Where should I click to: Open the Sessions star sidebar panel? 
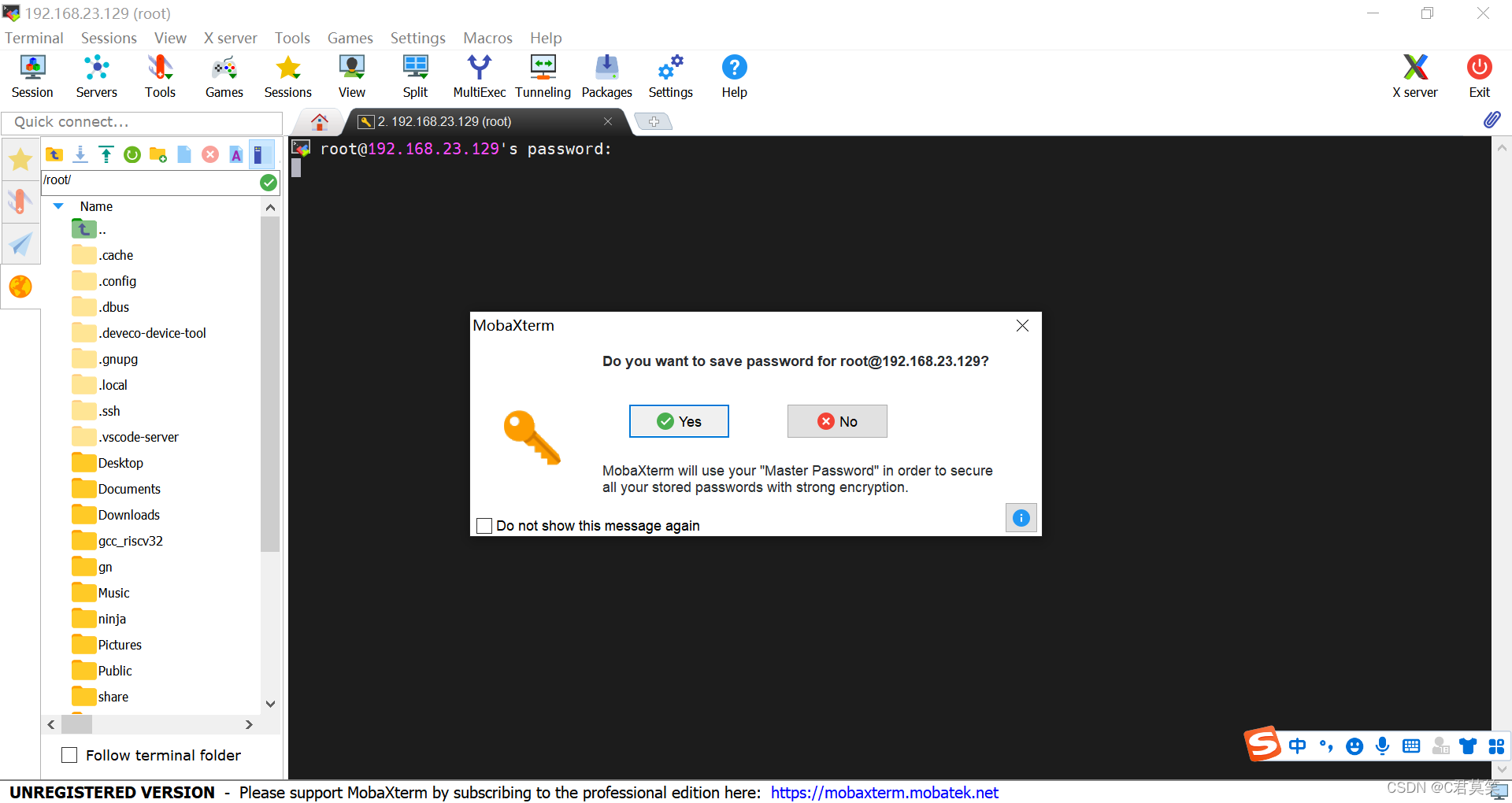[20, 159]
